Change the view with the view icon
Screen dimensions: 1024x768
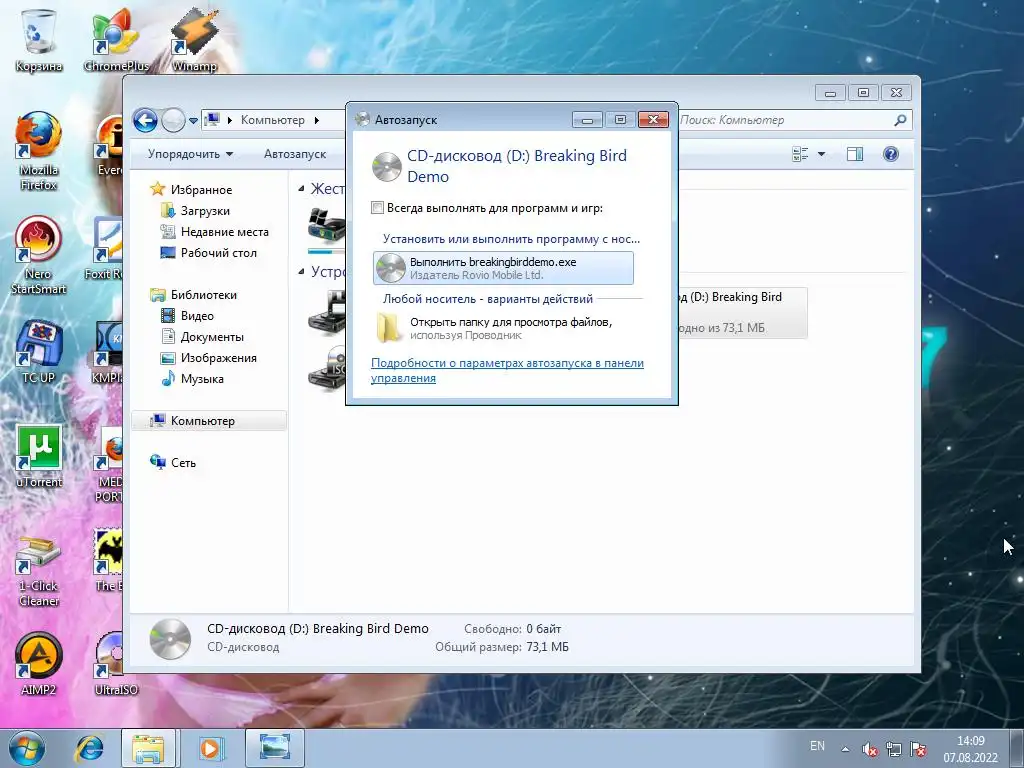point(800,154)
